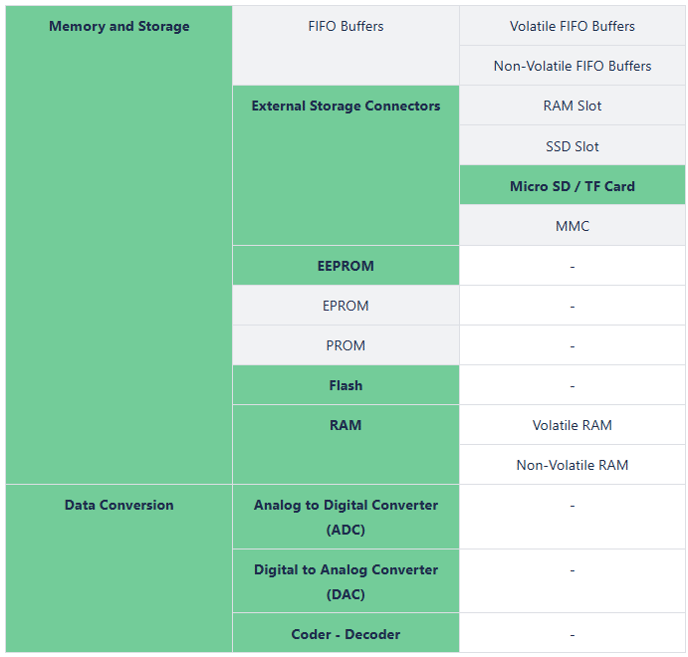The width and height of the screenshot is (688, 657).
Task: Click the Memory and Storage category cell
Action: [119, 27]
